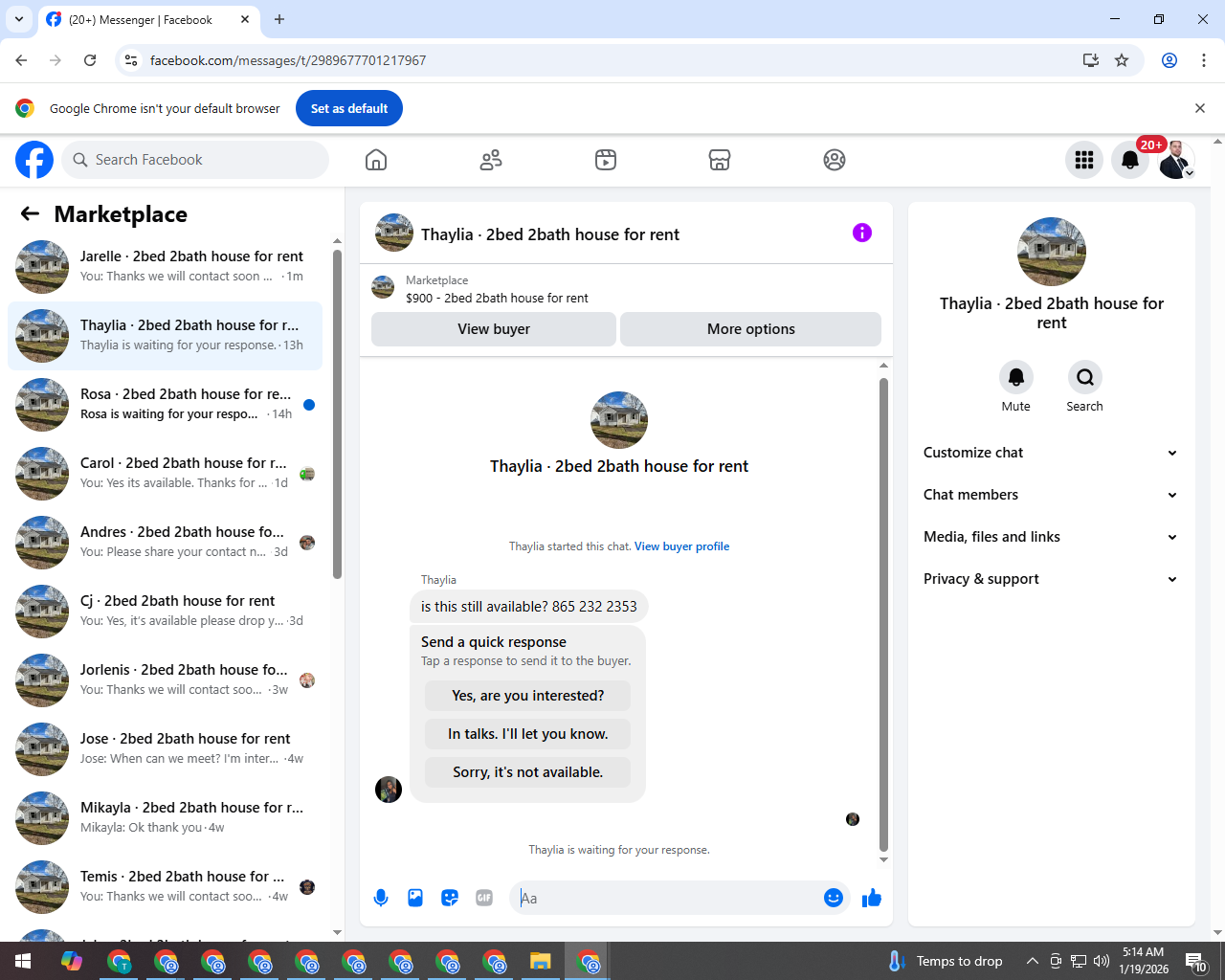Open the Video (Reels) icon
The width and height of the screenshot is (1225, 980).
(606, 160)
